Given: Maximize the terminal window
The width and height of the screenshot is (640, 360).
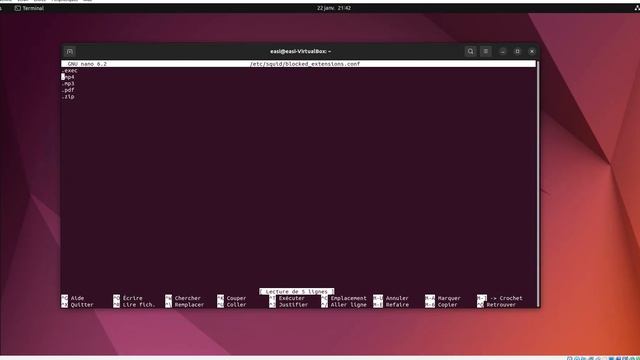Looking at the screenshot, I should (x=517, y=51).
